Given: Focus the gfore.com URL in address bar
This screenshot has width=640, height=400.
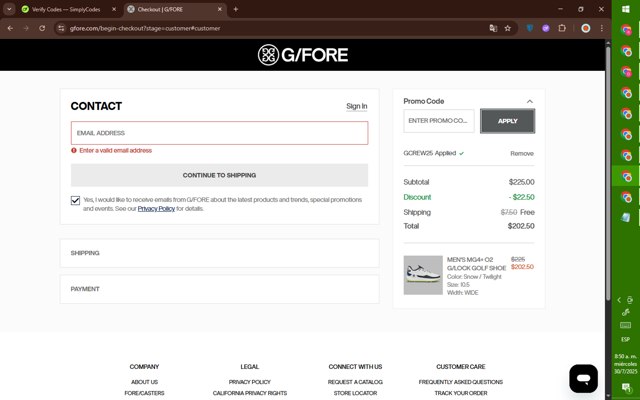Looking at the screenshot, I should pos(145,28).
